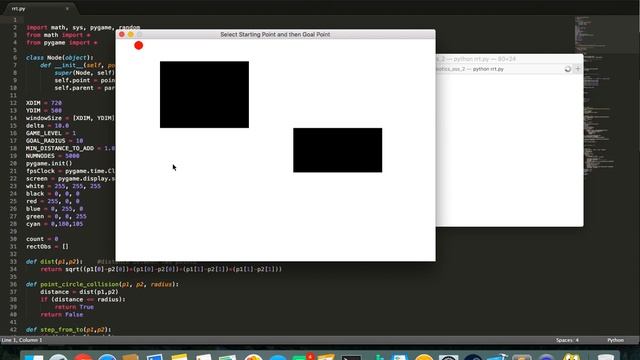Place cursor on 'def step_from_to(p1,p2):' line
The image size is (640, 360).
click(x=69, y=329)
